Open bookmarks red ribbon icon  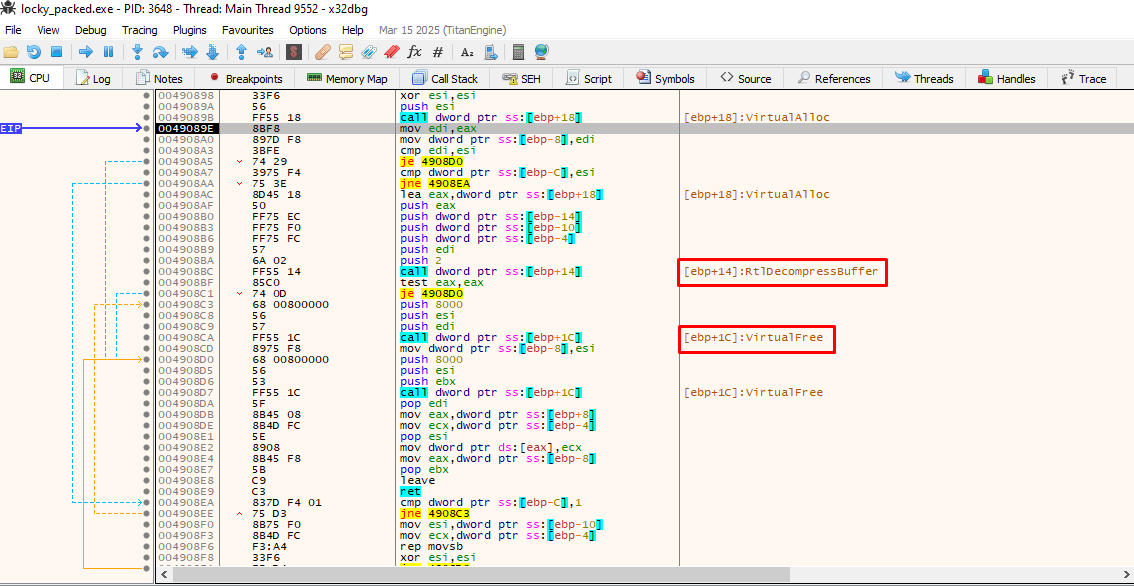point(391,52)
